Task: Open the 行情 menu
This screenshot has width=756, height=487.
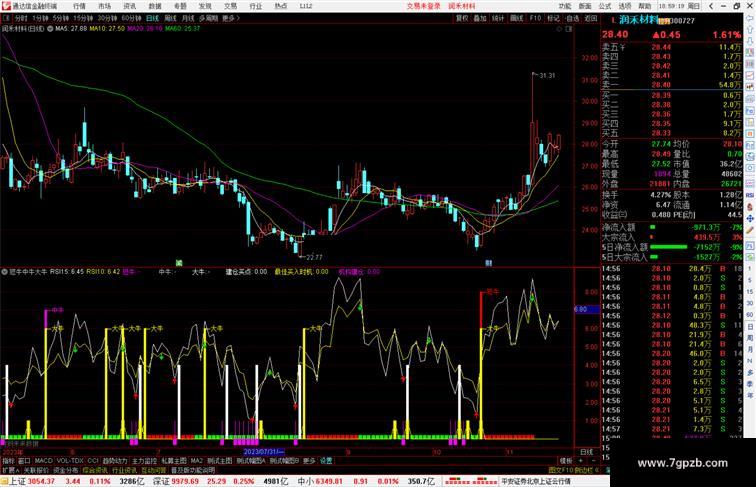Action: (x=79, y=6)
